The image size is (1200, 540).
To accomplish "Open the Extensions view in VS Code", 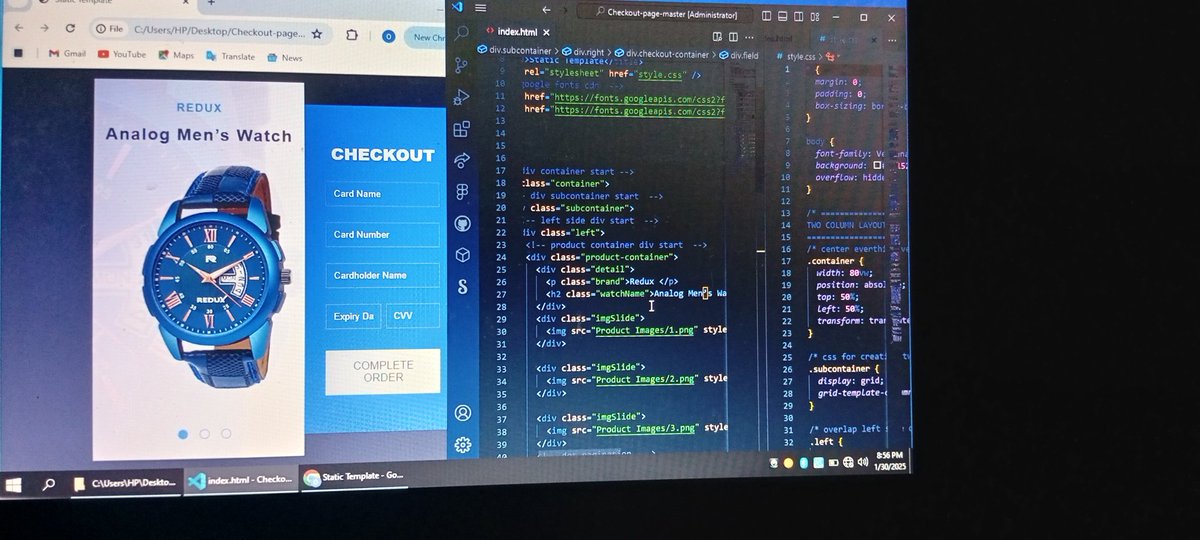I will [x=462, y=129].
